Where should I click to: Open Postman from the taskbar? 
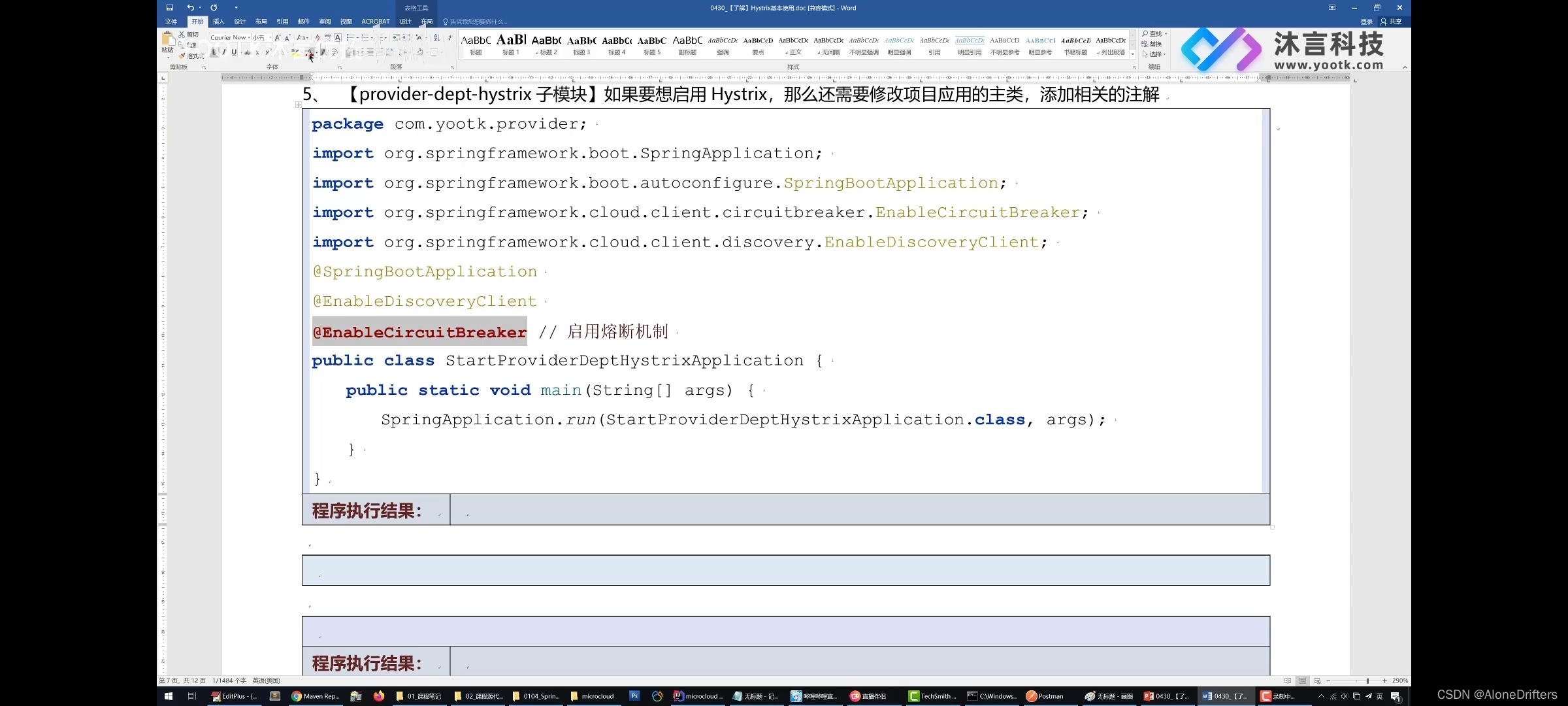1045,696
